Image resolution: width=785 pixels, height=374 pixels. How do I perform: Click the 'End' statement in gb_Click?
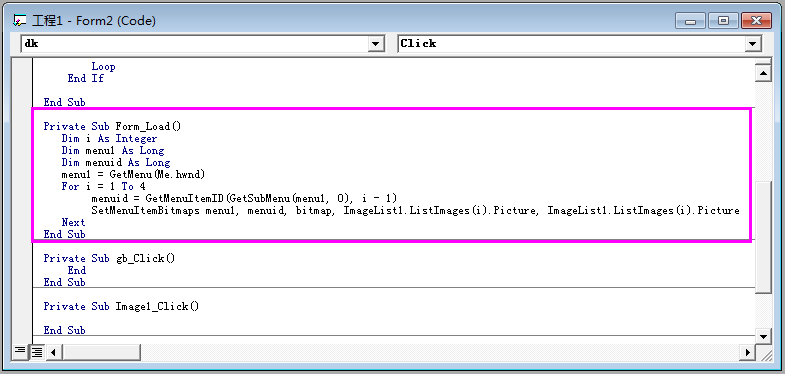(77, 270)
